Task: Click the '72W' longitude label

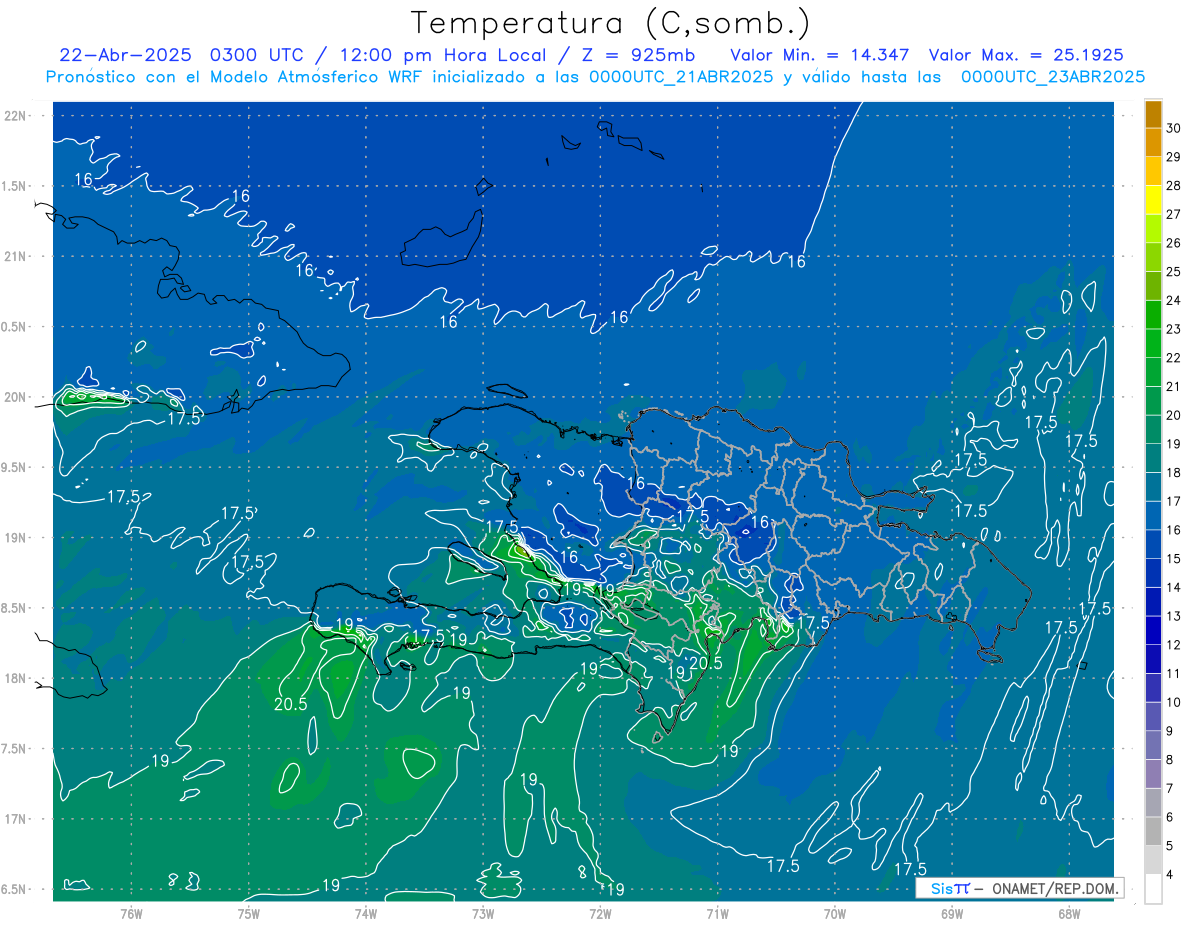Action: [600, 914]
